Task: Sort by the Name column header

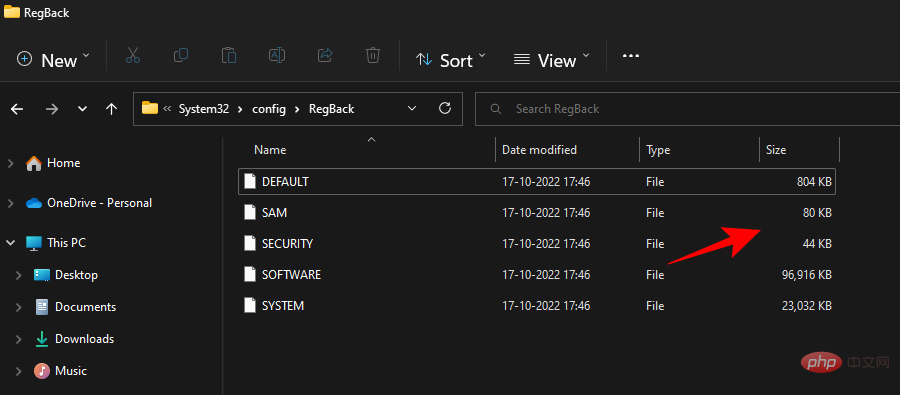Action: tap(270, 150)
